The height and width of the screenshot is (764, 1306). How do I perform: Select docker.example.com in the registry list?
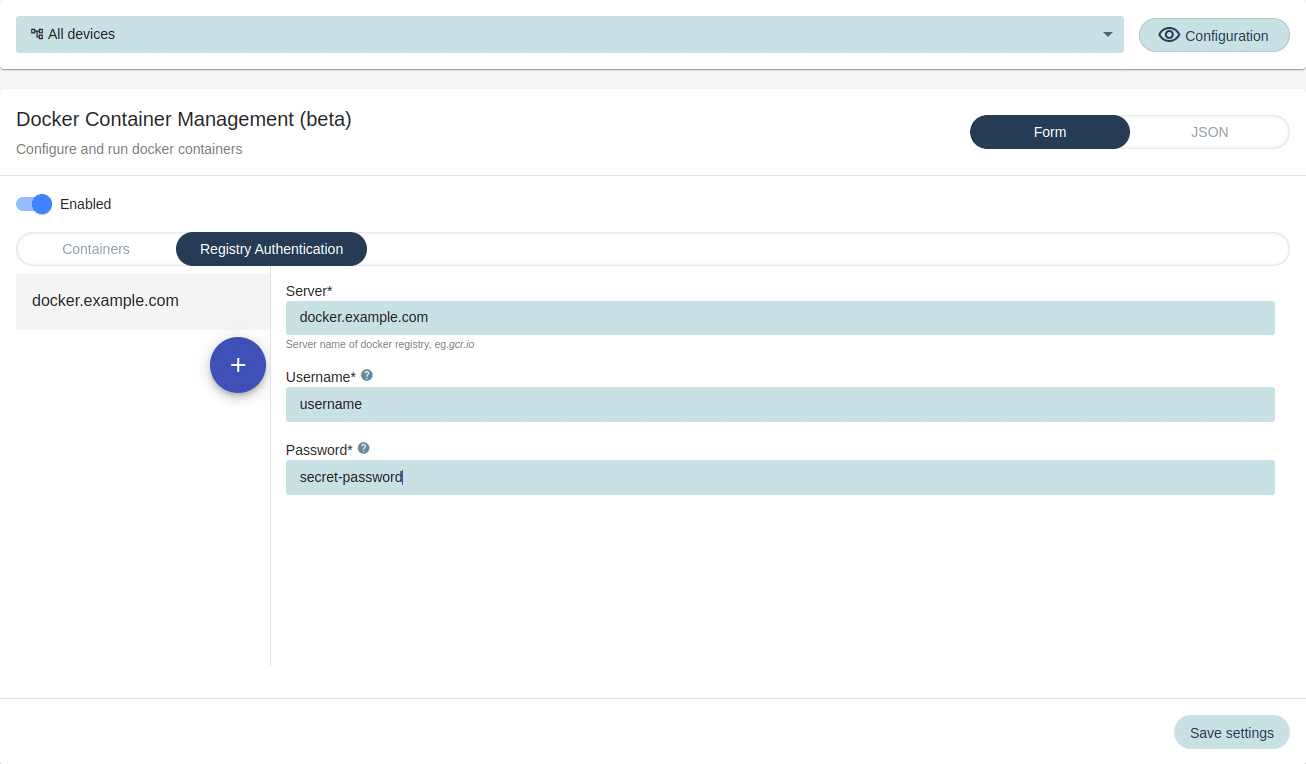point(143,301)
